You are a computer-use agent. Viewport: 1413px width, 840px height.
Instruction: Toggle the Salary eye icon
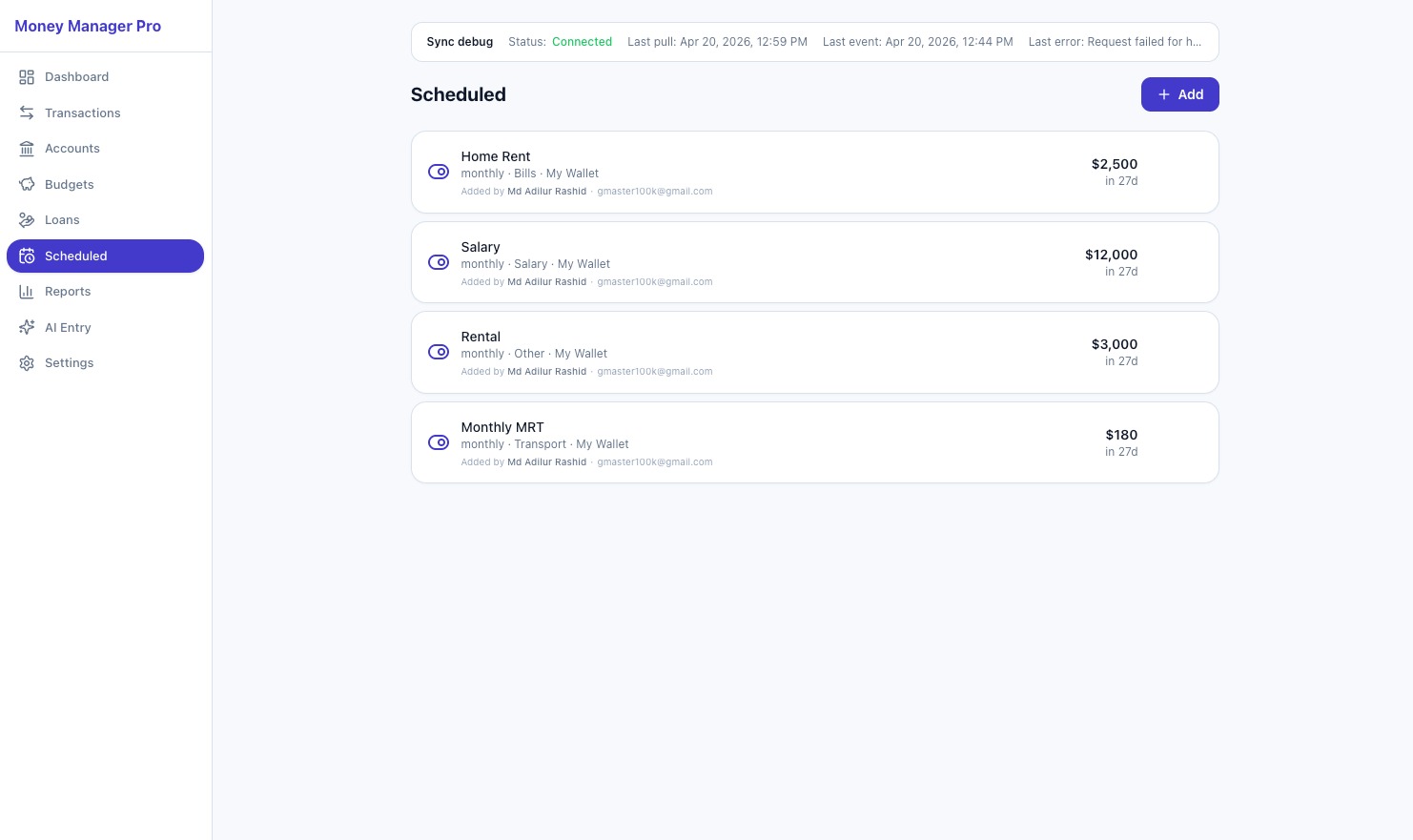click(x=439, y=262)
